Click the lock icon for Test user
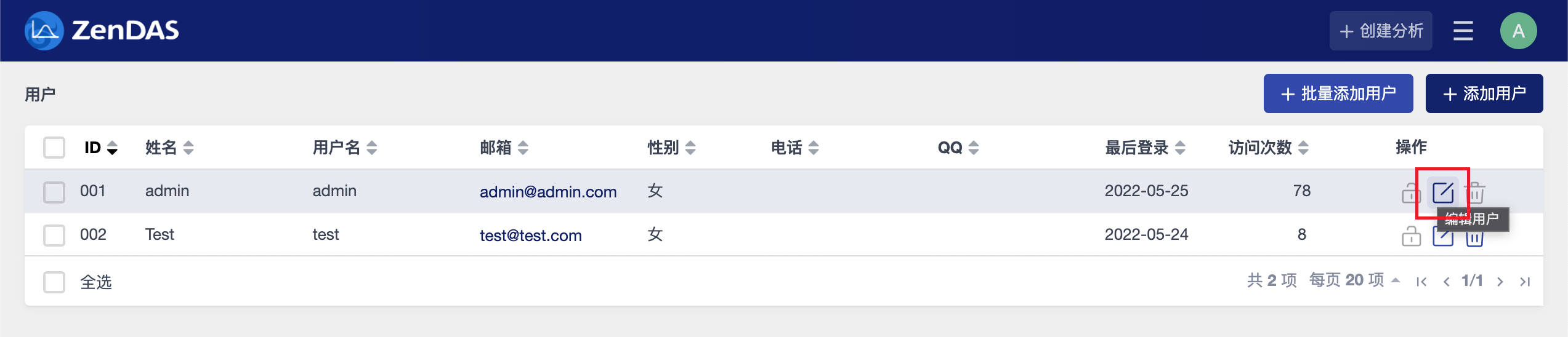 (1411, 236)
